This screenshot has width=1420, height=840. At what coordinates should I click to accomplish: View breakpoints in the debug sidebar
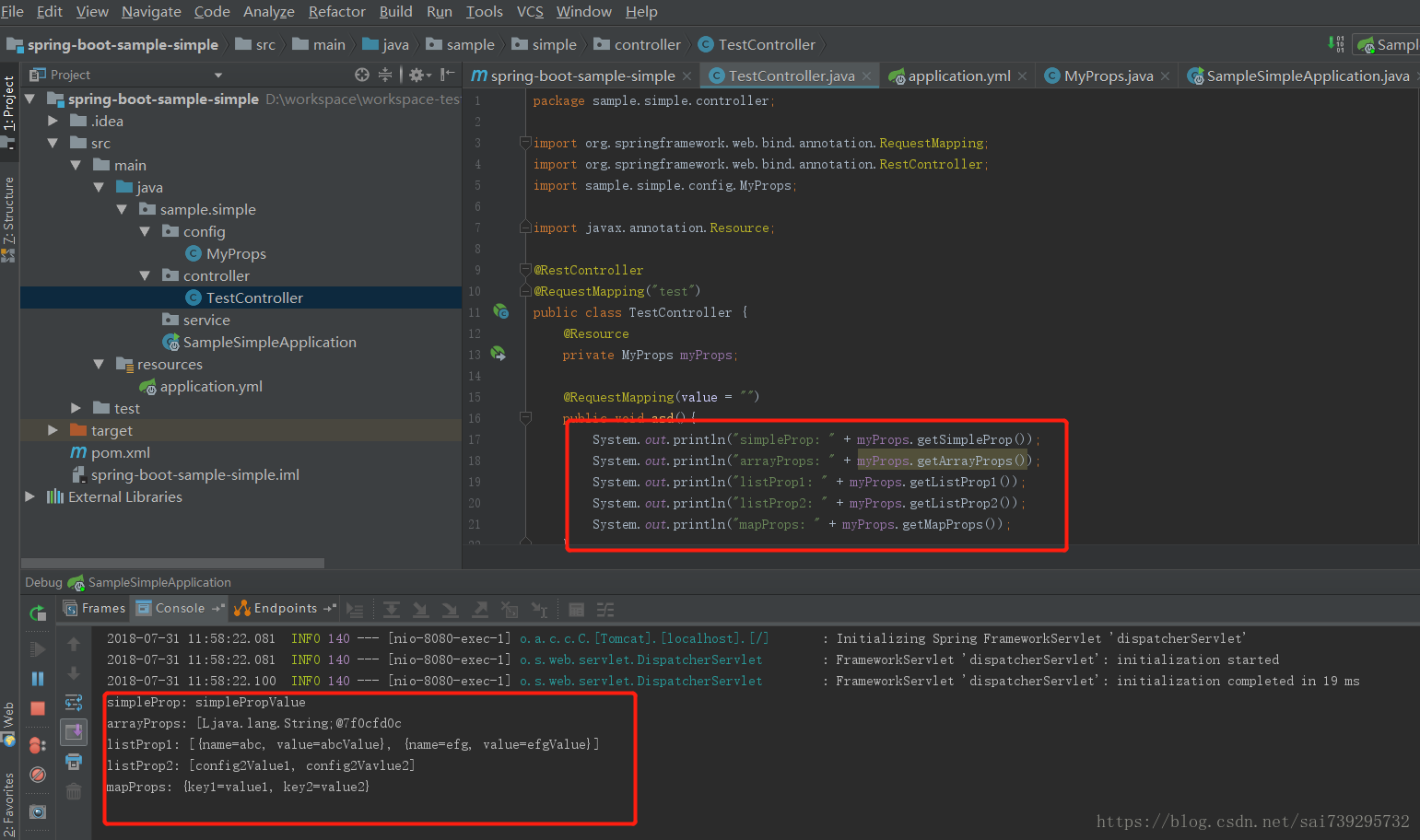(38, 745)
